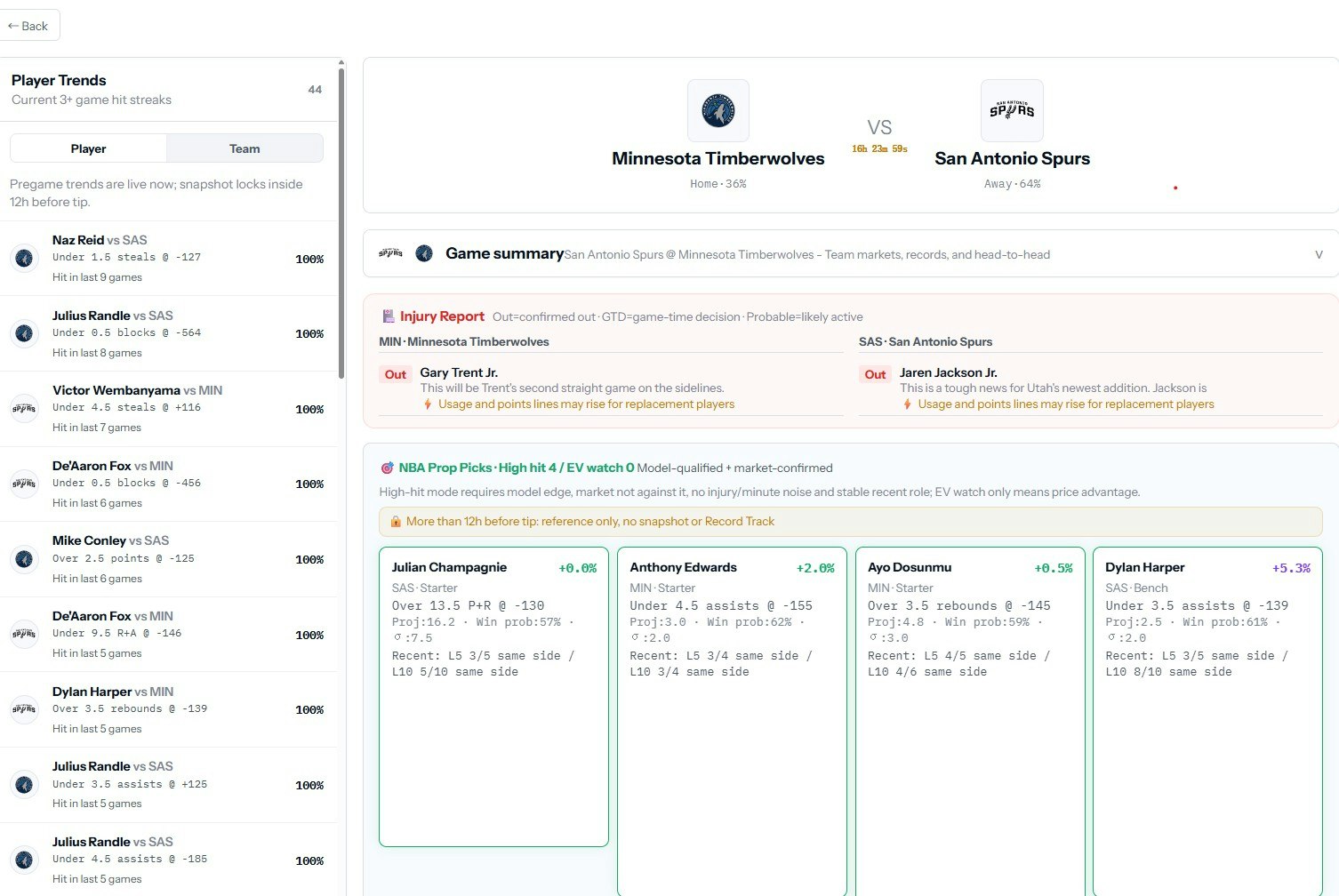Click the Home·36% label
The height and width of the screenshot is (896, 1339).
718,184
